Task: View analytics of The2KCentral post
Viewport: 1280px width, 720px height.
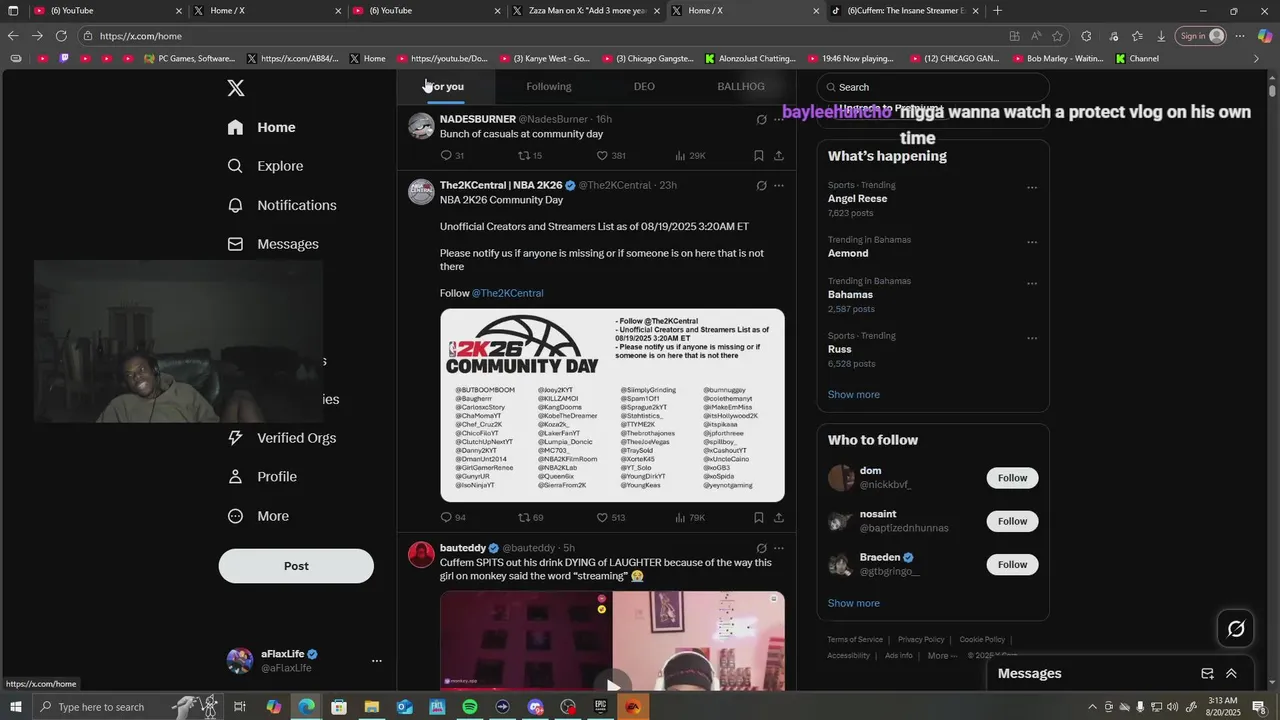Action: coord(690,518)
